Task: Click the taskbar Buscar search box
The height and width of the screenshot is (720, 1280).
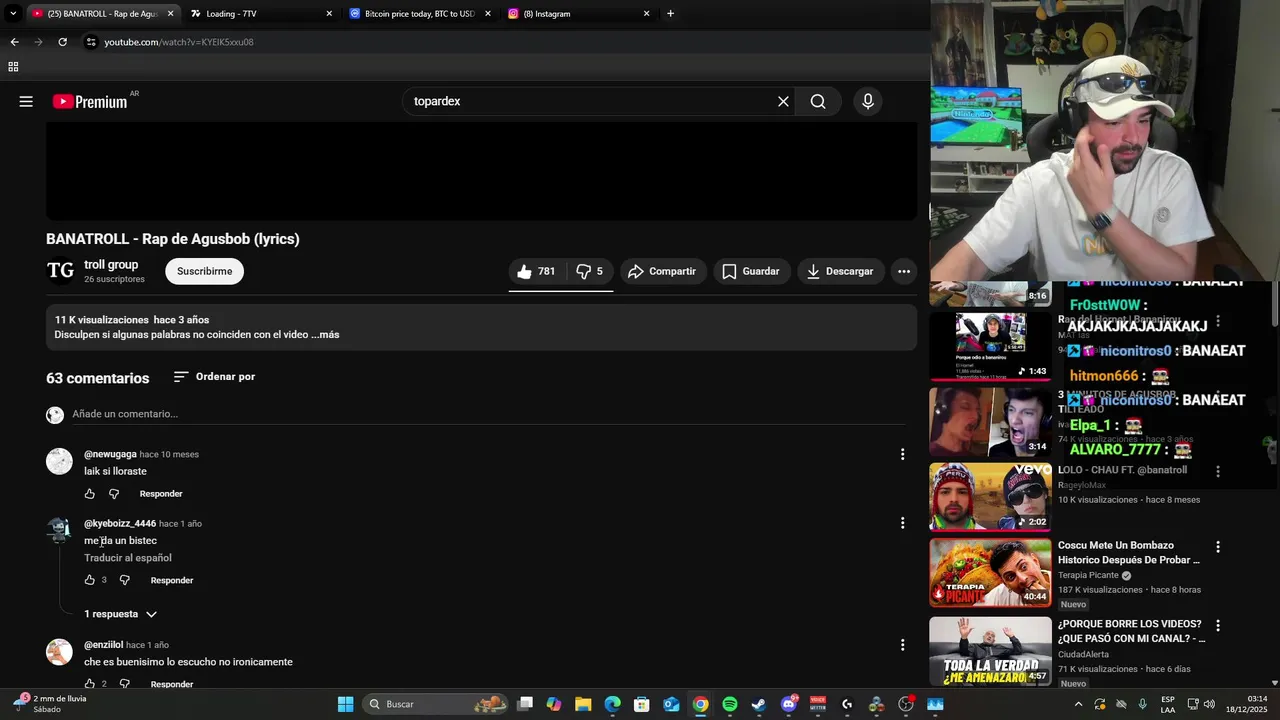Action: pyautogui.click(x=436, y=704)
